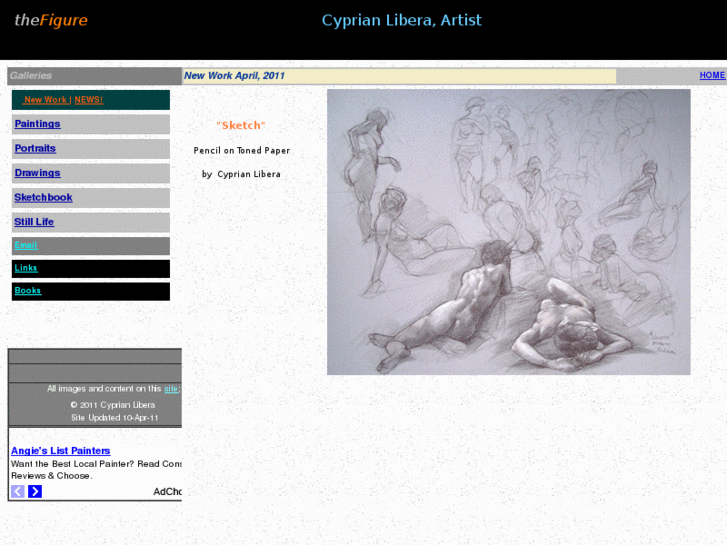
Task: Select the Still Life gallery
Action: 34,222
